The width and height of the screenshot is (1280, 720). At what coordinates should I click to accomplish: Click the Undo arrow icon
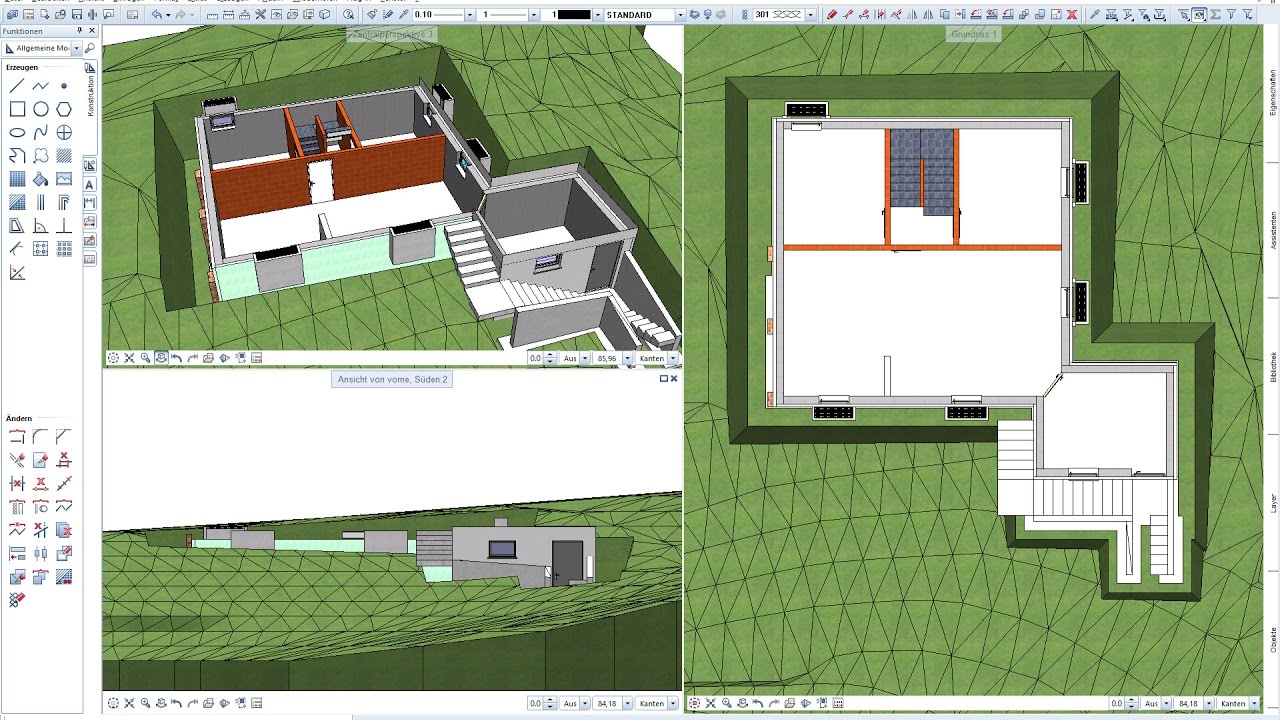coord(157,14)
